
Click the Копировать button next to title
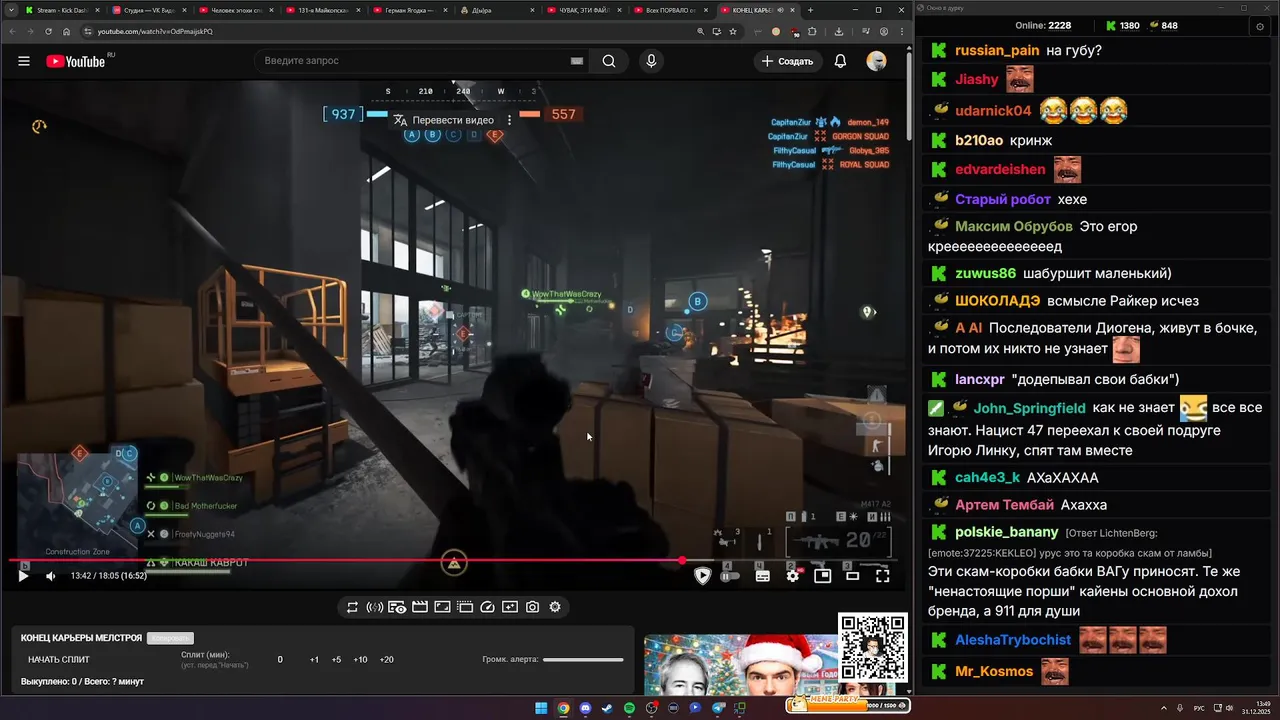click(170, 638)
